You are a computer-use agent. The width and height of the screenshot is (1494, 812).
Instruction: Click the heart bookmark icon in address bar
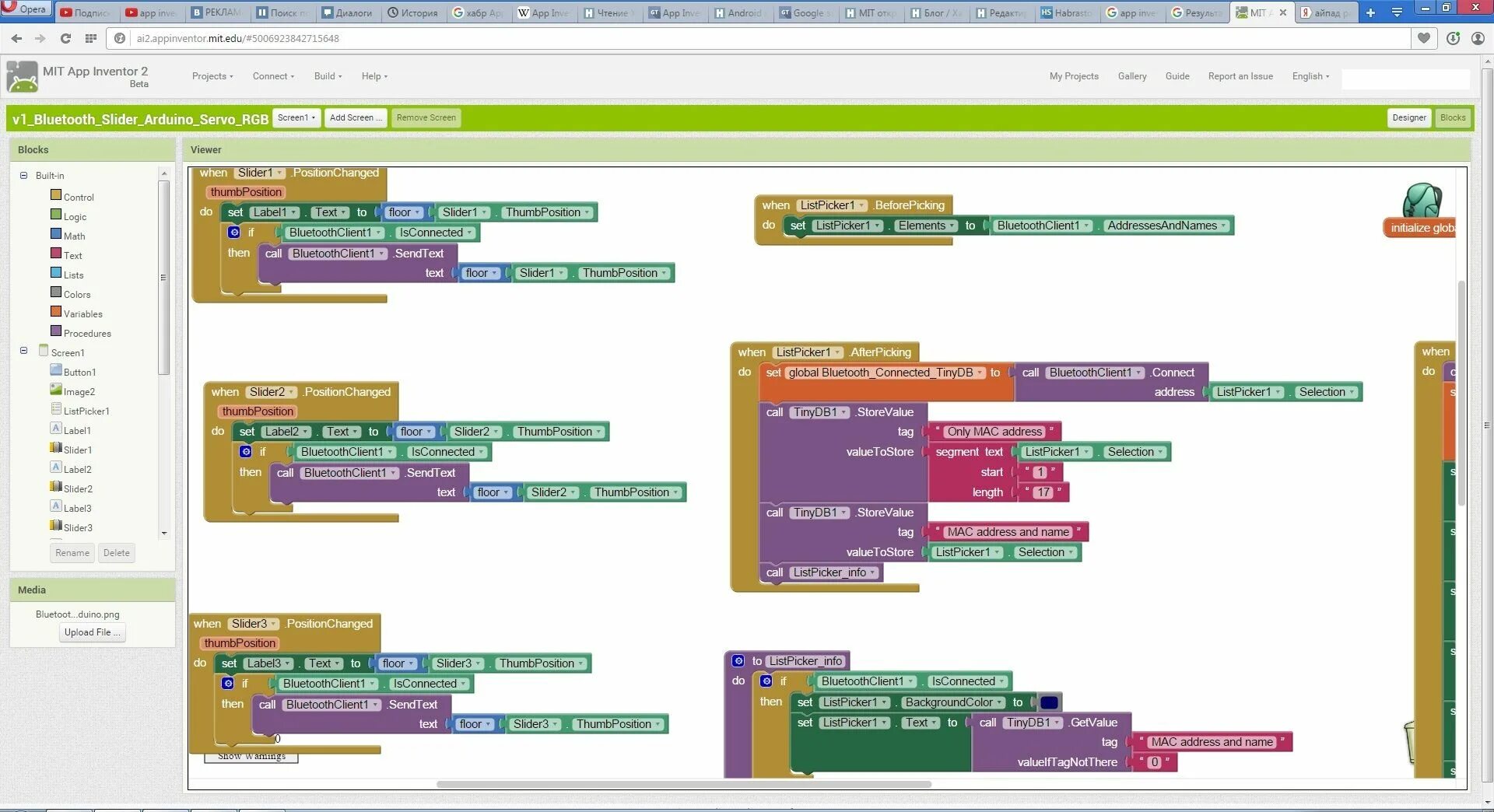point(1424,38)
